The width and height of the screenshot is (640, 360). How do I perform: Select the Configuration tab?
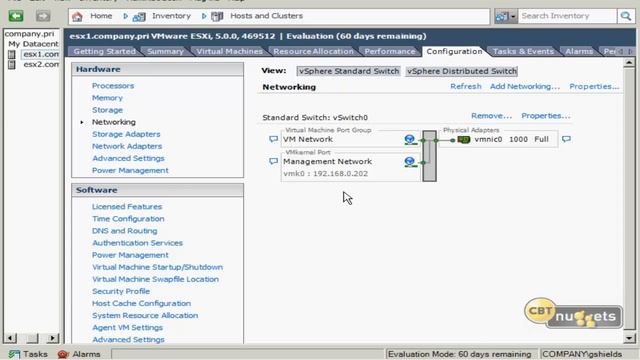click(x=454, y=51)
